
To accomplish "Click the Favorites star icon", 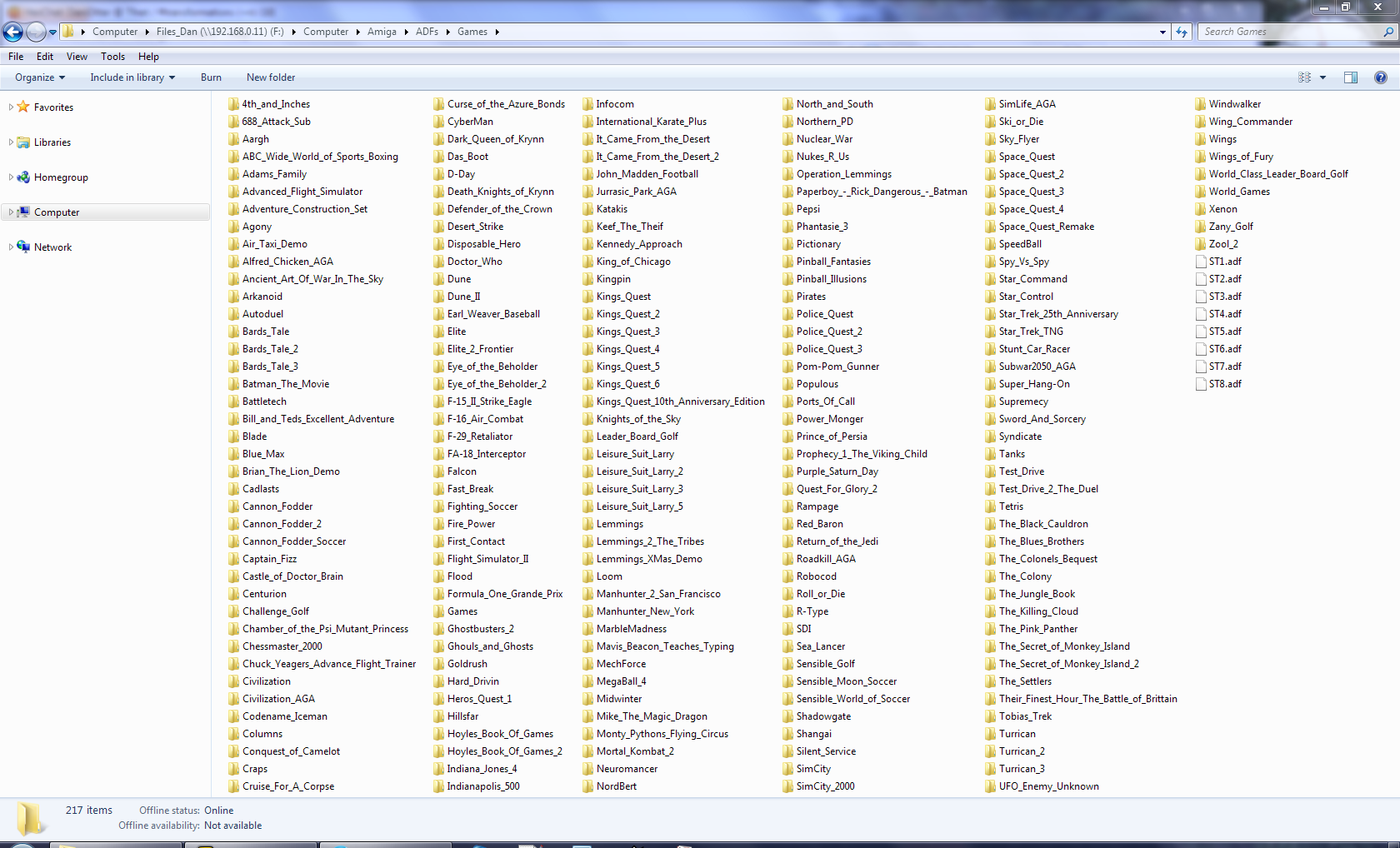I will pyautogui.click(x=23, y=107).
